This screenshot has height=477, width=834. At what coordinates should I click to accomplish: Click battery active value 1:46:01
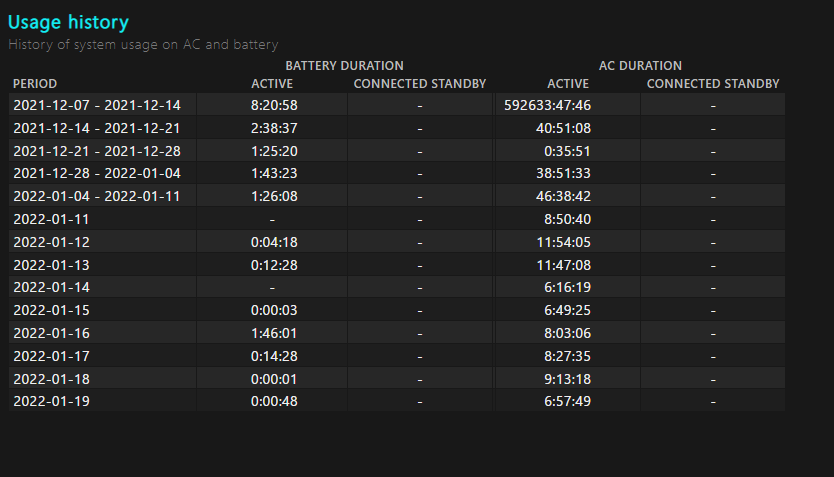[274, 333]
